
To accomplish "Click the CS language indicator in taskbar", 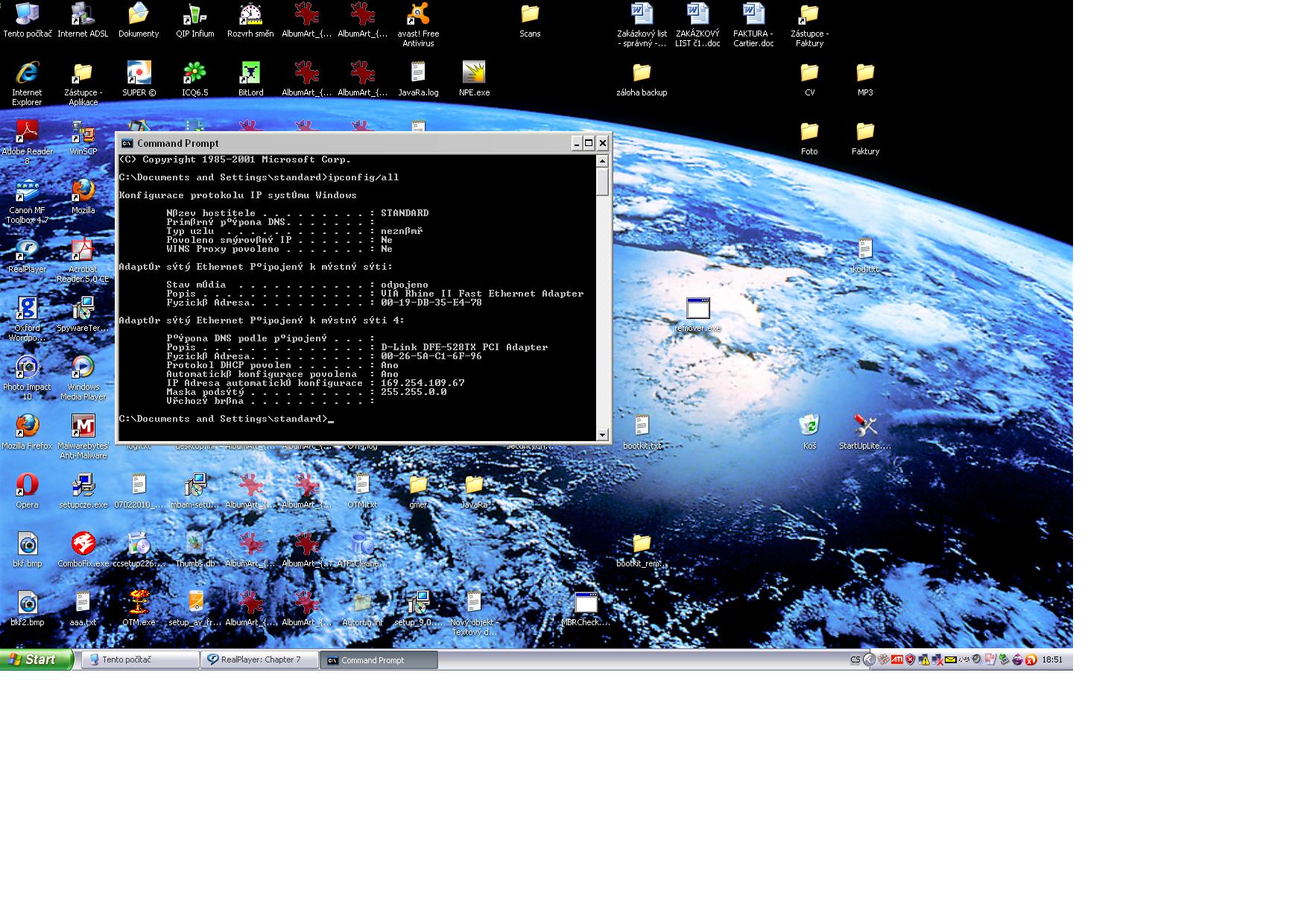I will click(x=855, y=659).
